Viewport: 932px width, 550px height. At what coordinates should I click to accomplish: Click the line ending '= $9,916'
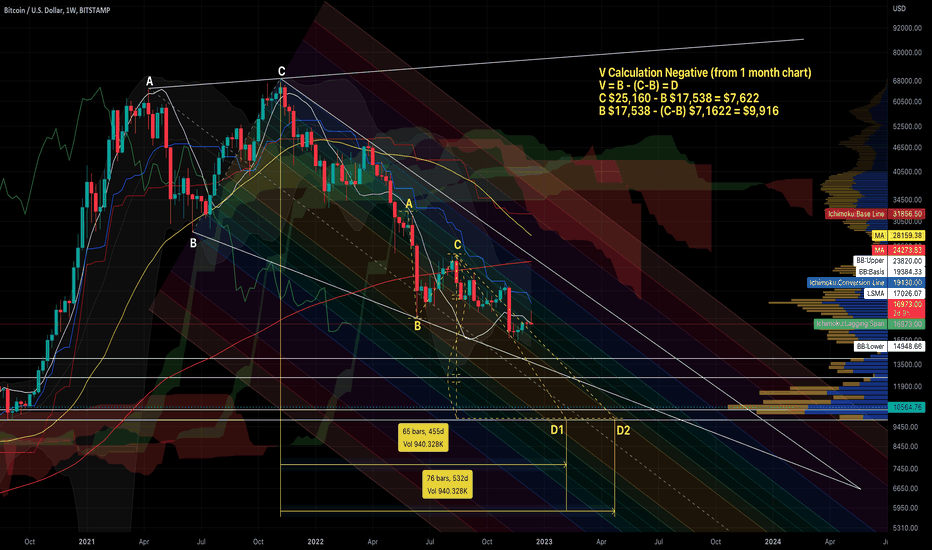(688, 111)
